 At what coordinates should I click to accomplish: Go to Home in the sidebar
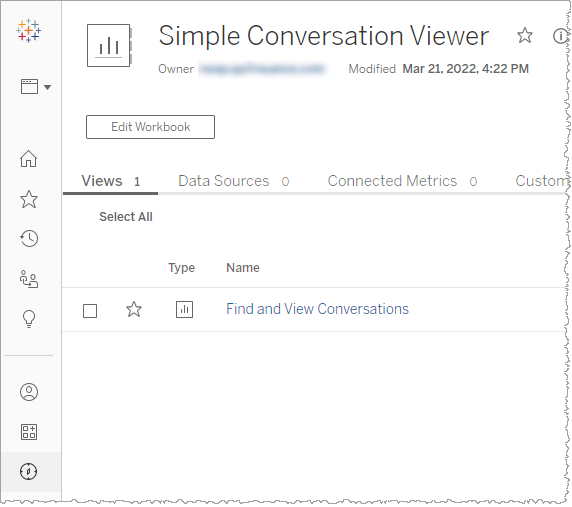[28, 159]
